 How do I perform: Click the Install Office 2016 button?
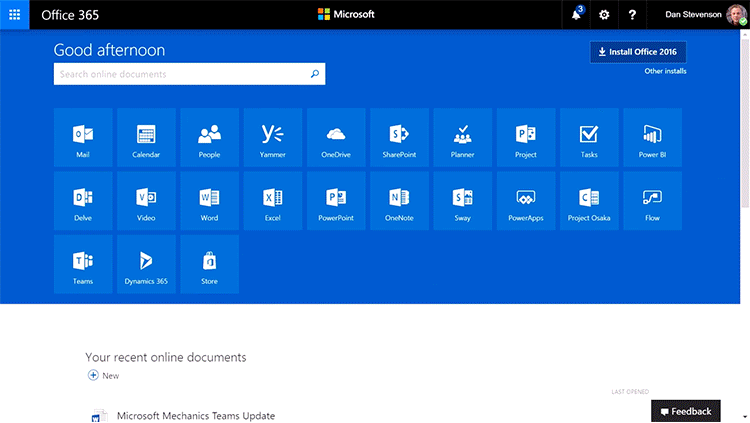click(x=638, y=52)
